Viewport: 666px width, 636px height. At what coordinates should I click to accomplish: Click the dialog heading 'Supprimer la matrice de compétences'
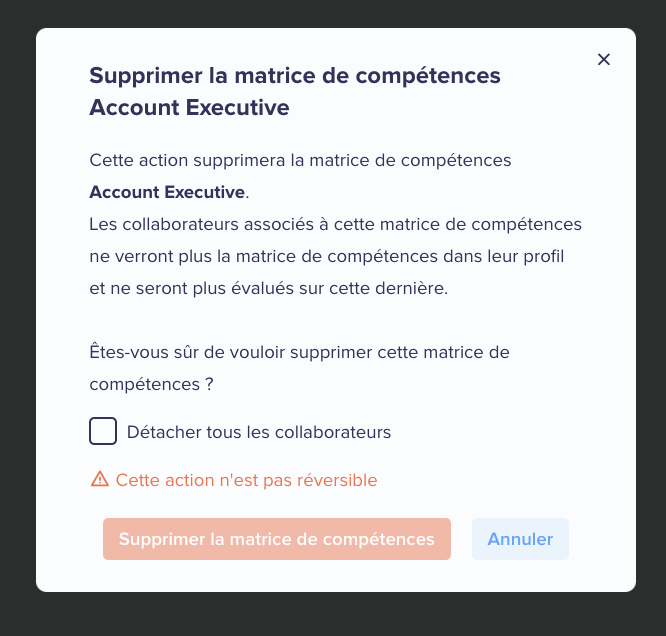tap(295, 76)
